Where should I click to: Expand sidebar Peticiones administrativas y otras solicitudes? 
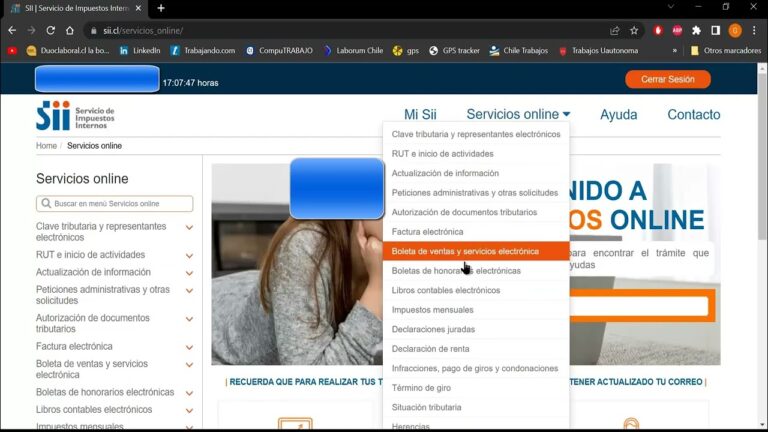coord(189,290)
